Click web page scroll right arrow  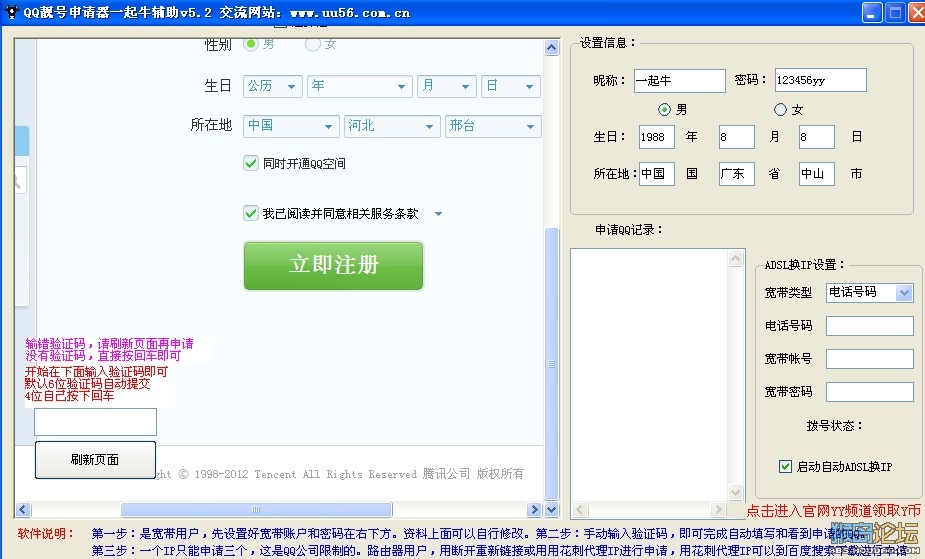point(534,509)
